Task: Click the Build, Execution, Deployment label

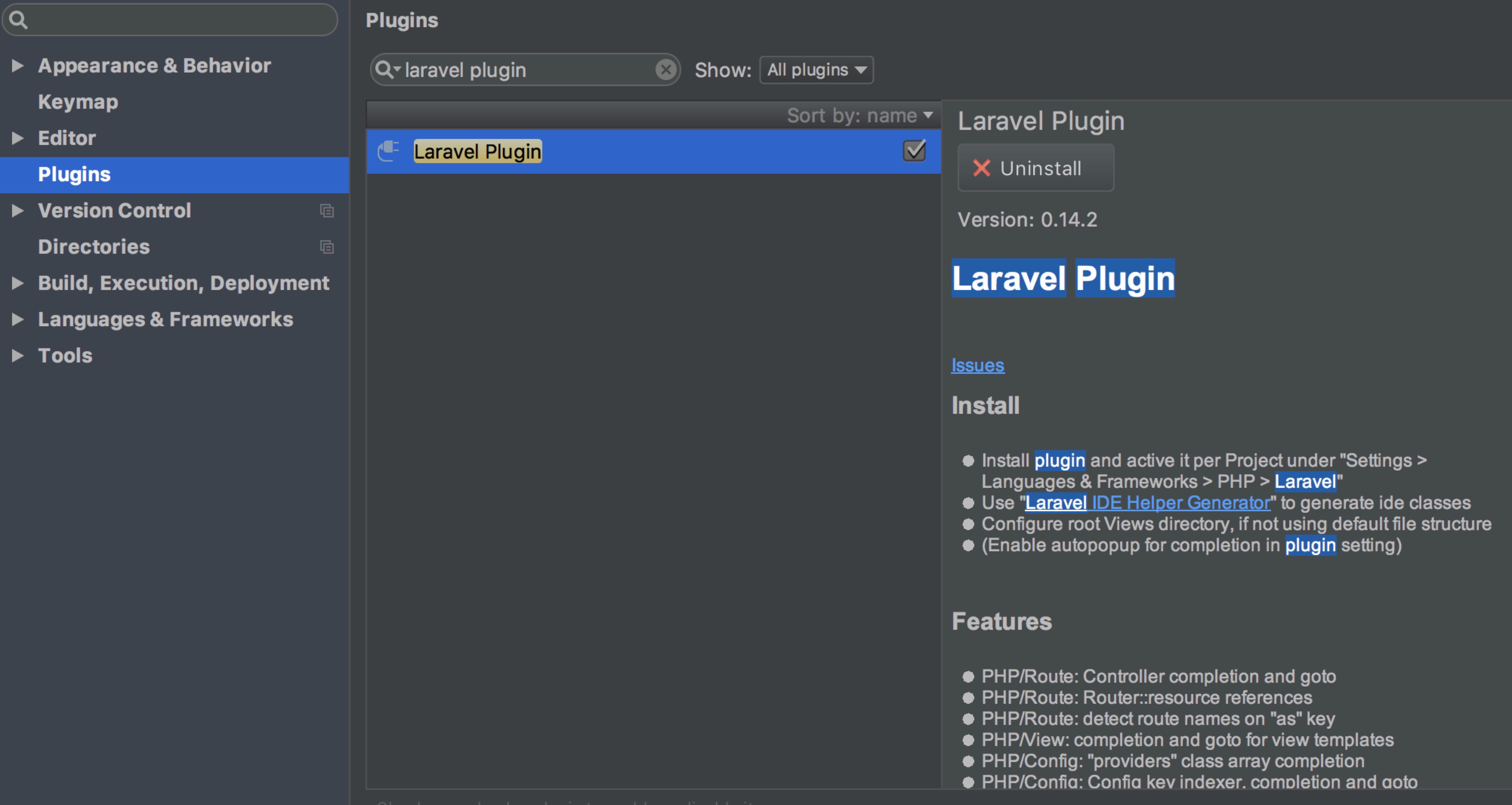Action: pyautogui.click(x=183, y=283)
